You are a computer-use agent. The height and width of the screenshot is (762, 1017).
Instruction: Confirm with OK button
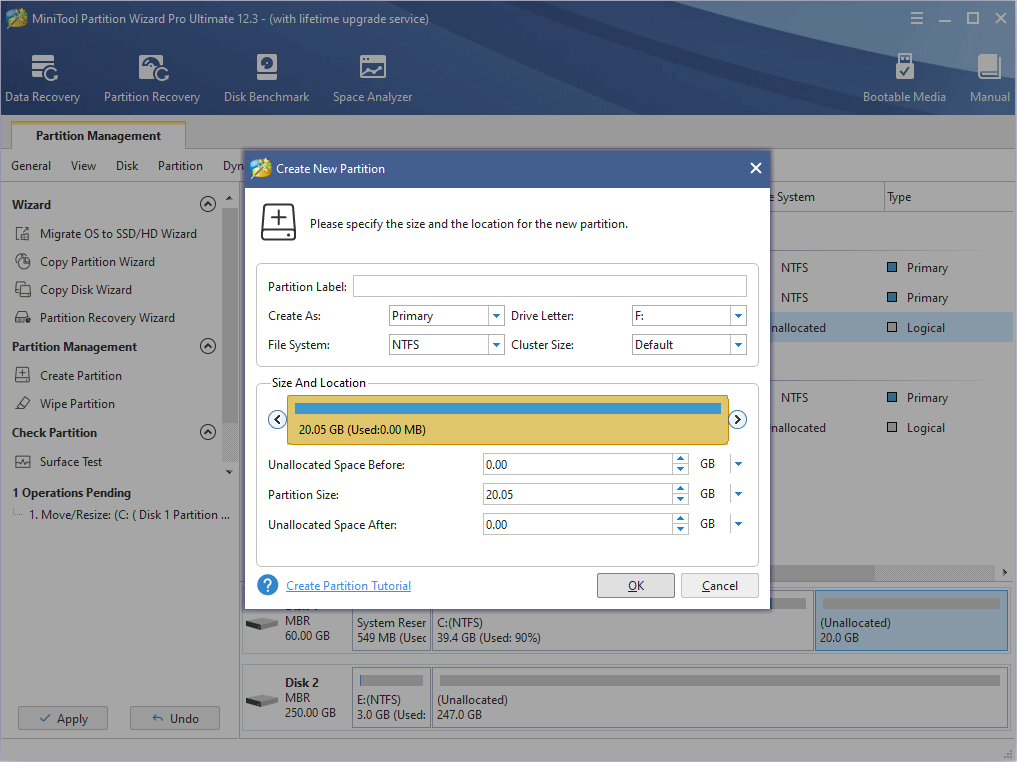636,586
